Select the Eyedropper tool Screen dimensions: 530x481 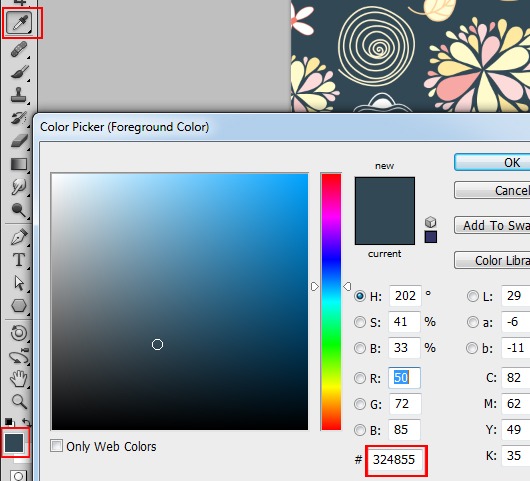pyautogui.click(x=19, y=23)
